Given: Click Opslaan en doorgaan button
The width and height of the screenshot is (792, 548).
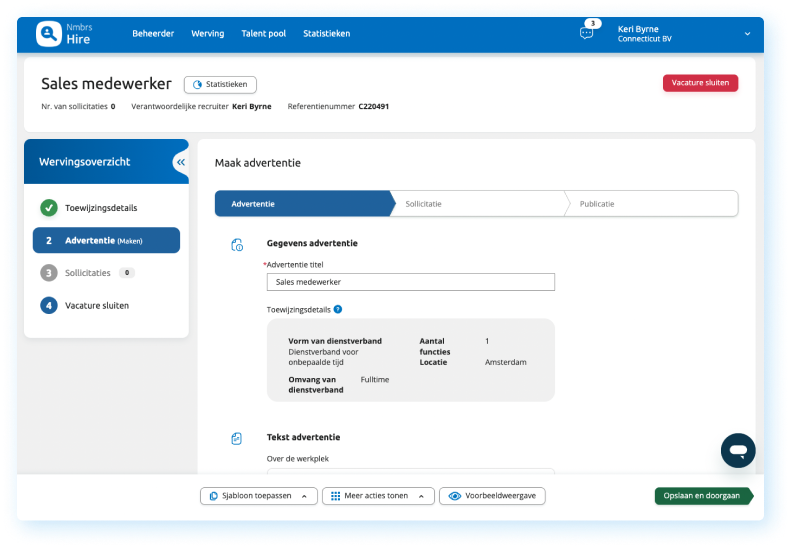Looking at the screenshot, I should tap(703, 496).
